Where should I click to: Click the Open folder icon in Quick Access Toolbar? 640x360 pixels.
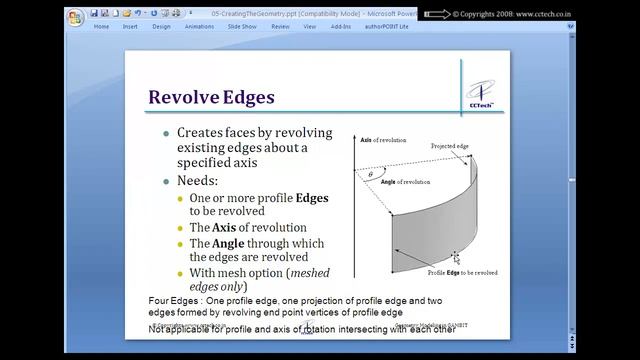point(127,13)
